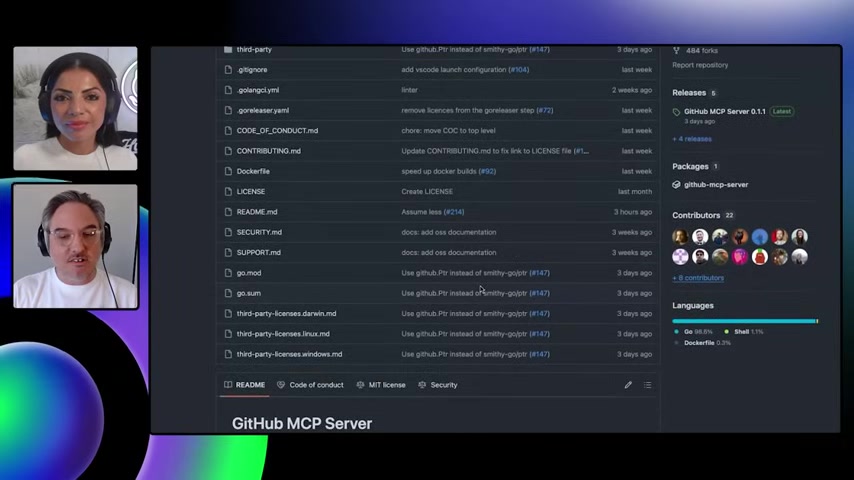Screen dimensions: 854x480
Task: Open GitHub MCP Server 0.1.1 release
Action: (724, 112)
